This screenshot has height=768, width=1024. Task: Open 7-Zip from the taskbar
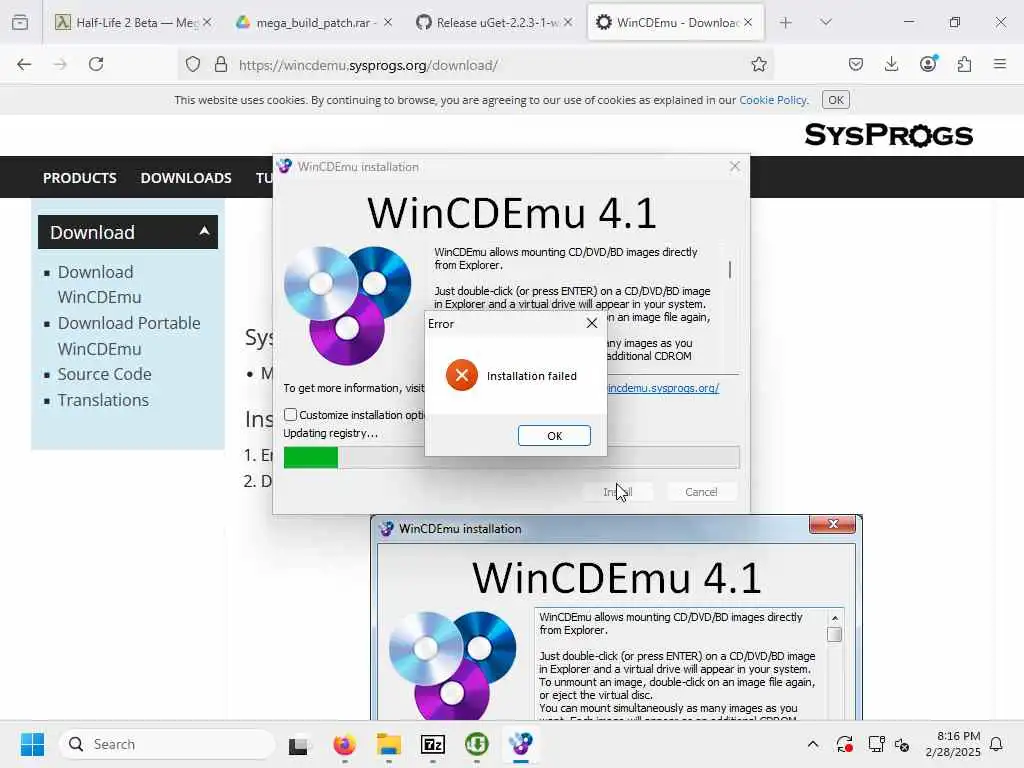point(432,744)
